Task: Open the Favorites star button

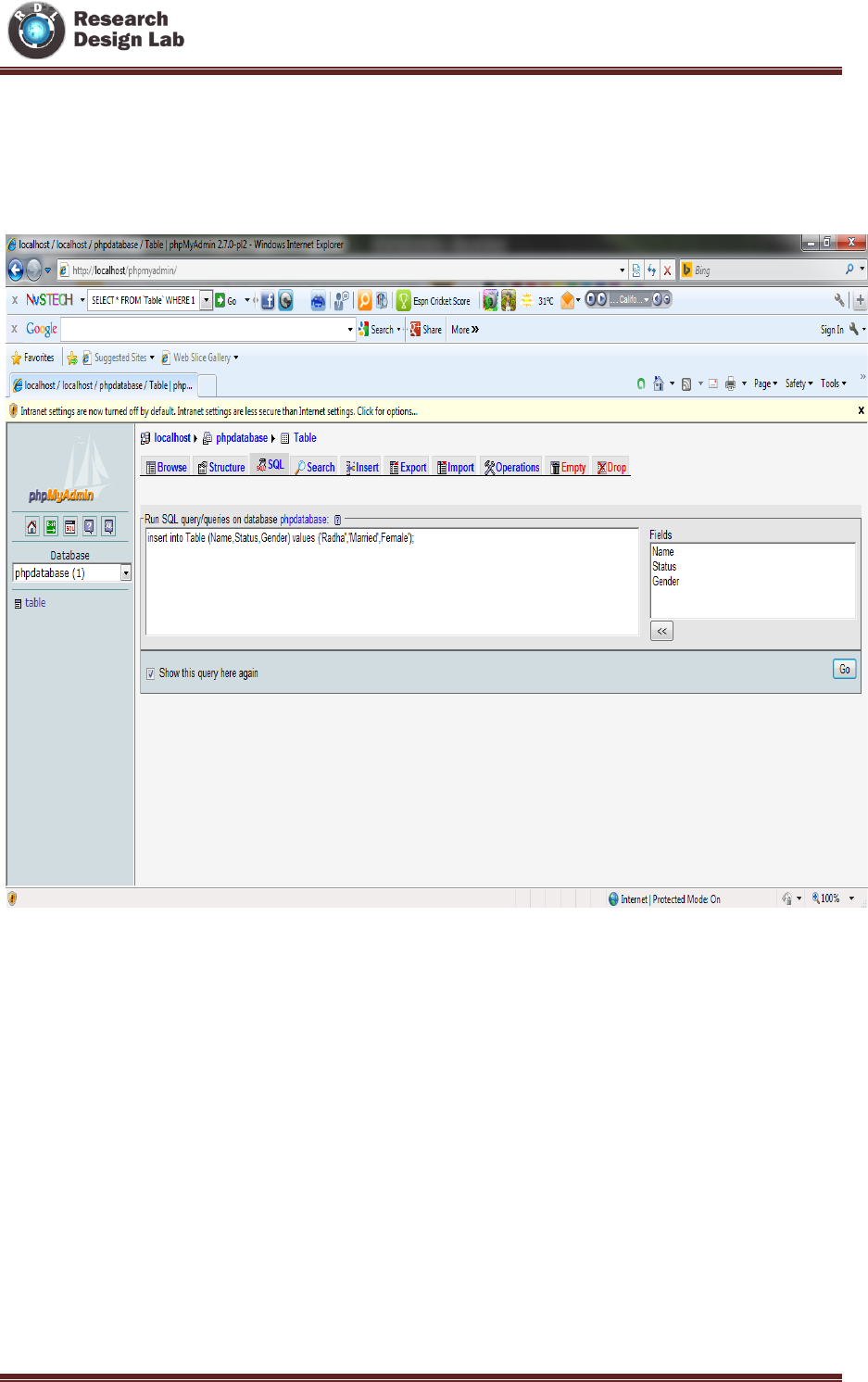Action: coord(32,358)
